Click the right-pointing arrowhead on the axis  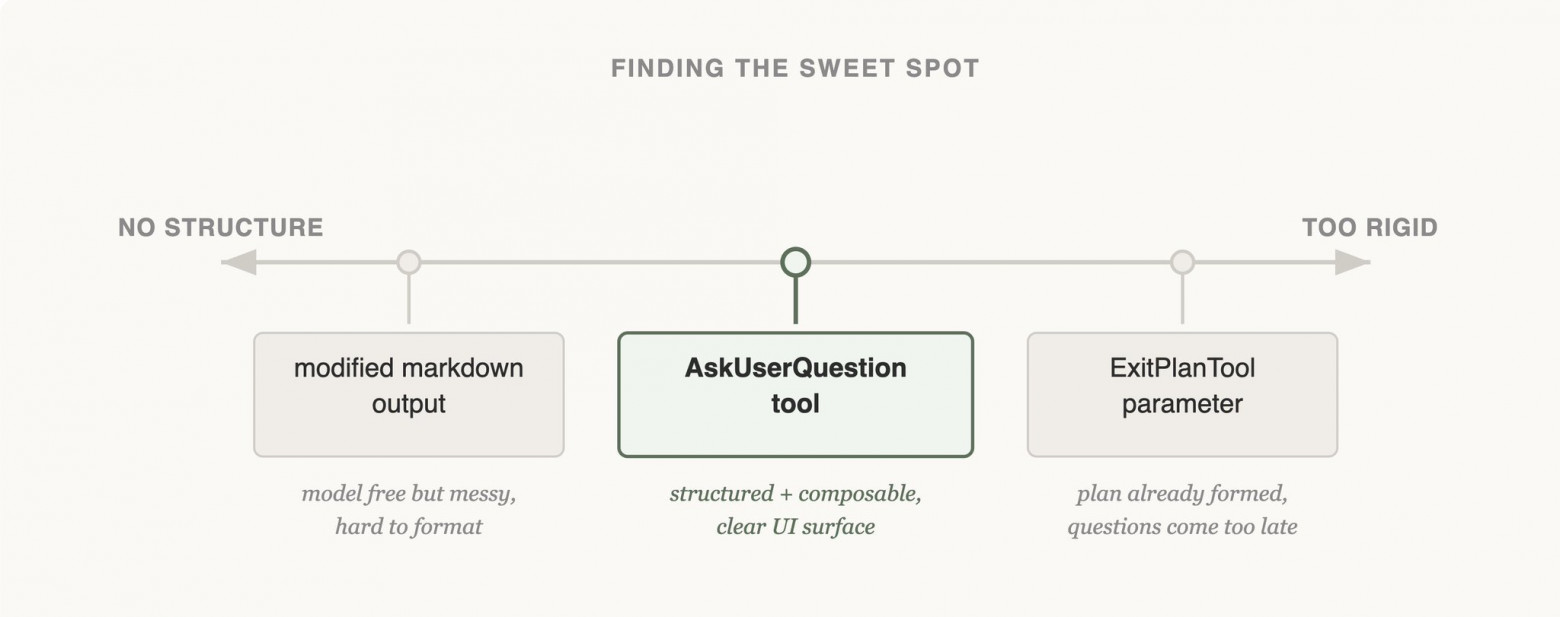tap(1352, 262)
